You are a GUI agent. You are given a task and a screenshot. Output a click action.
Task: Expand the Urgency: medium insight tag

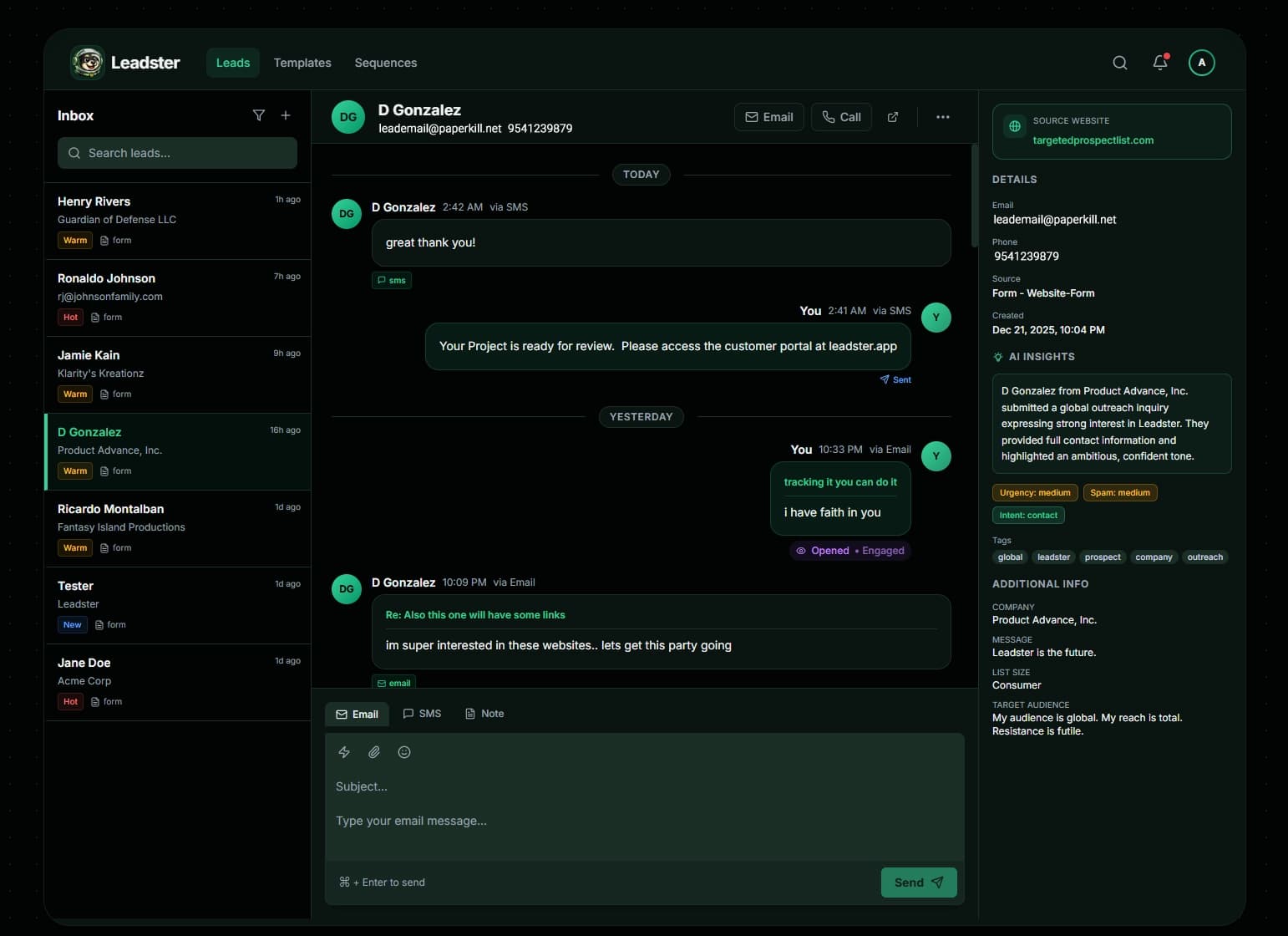[x=1034, y=492]
